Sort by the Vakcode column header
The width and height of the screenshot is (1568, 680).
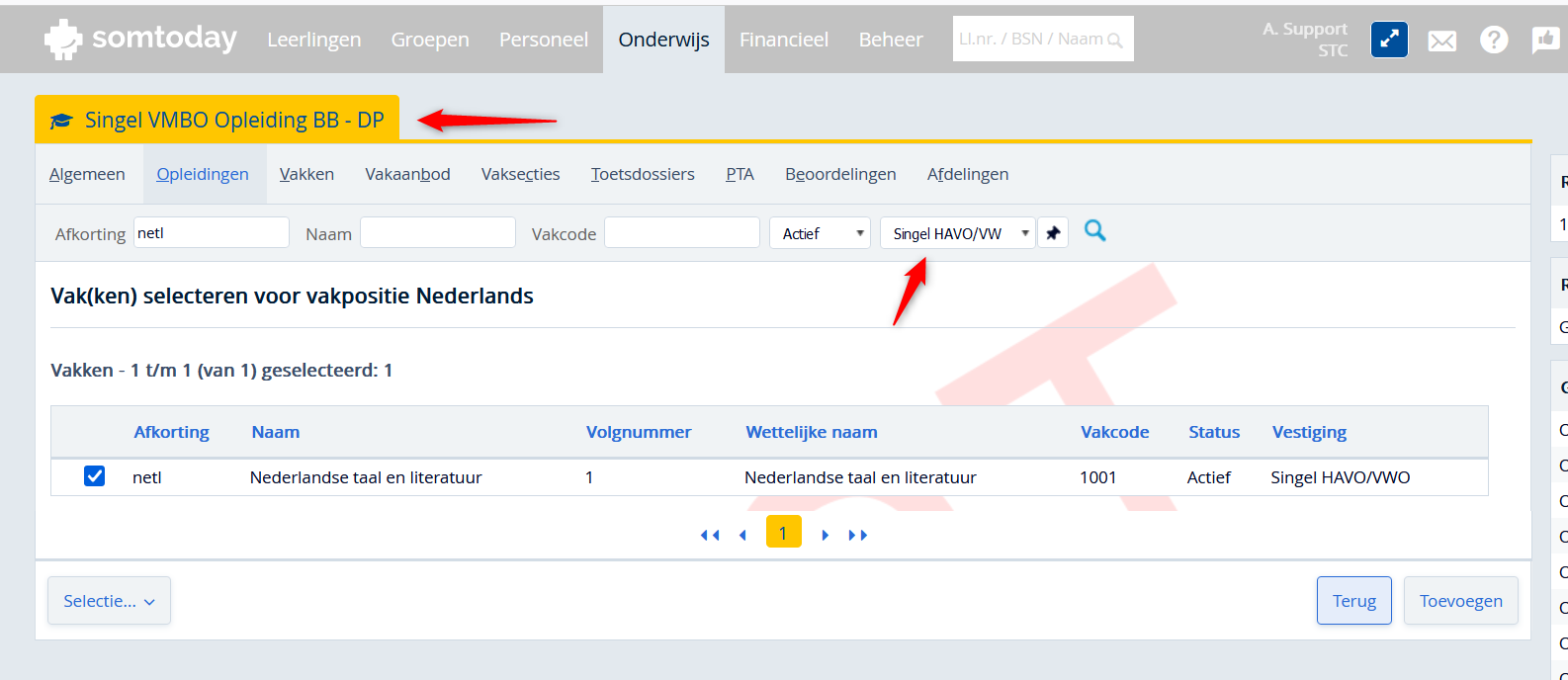(x=1114, y=432)
